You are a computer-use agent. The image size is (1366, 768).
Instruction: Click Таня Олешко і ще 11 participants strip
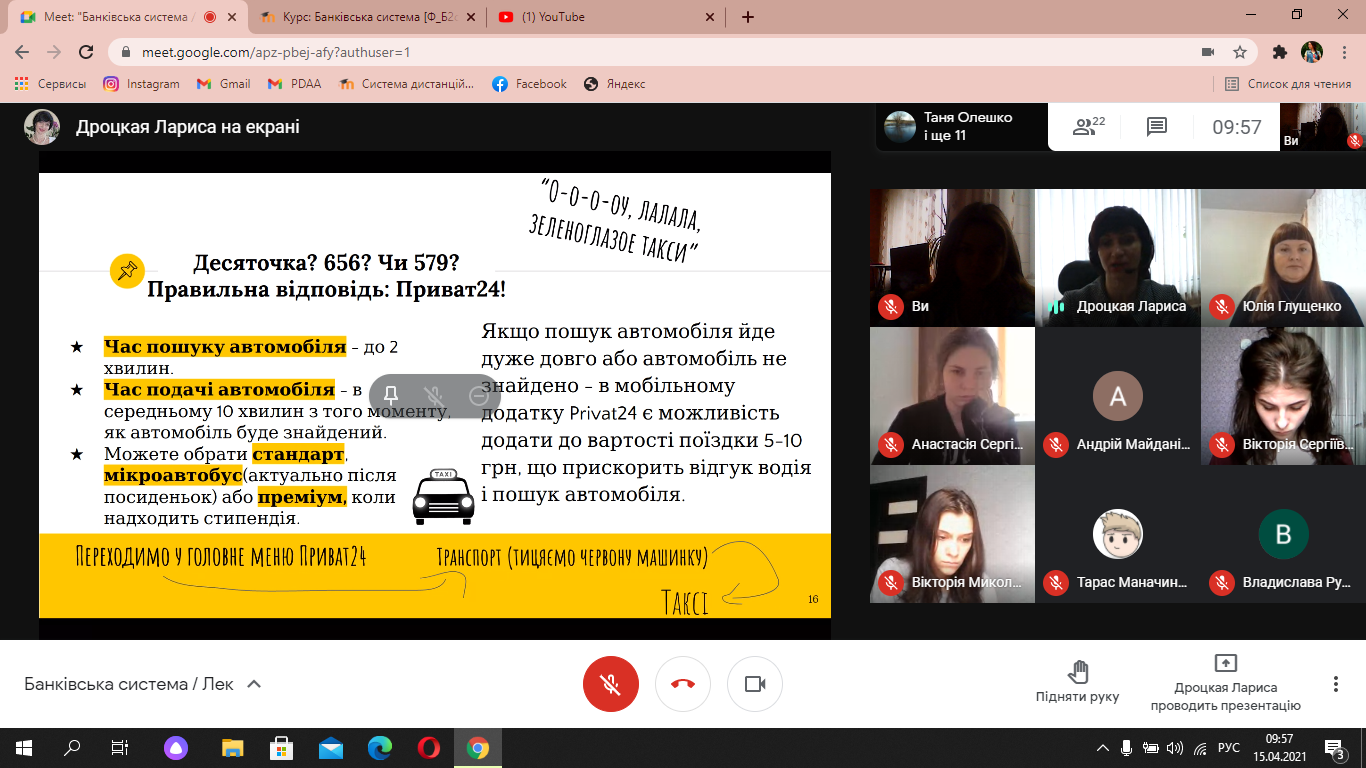pos(961,127)
